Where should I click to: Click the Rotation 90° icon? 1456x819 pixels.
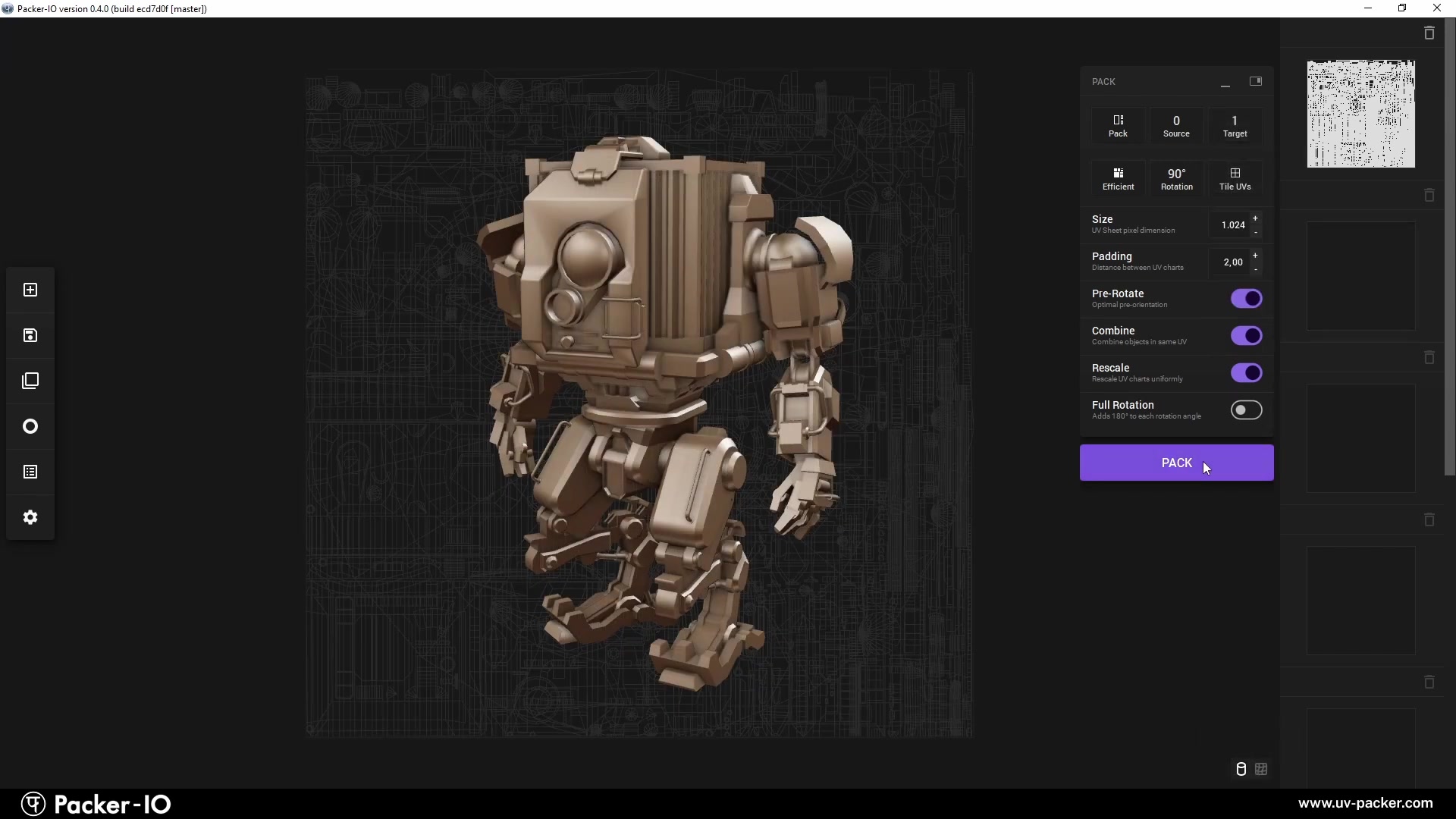pyautogui.click(x=1176, y=178)
